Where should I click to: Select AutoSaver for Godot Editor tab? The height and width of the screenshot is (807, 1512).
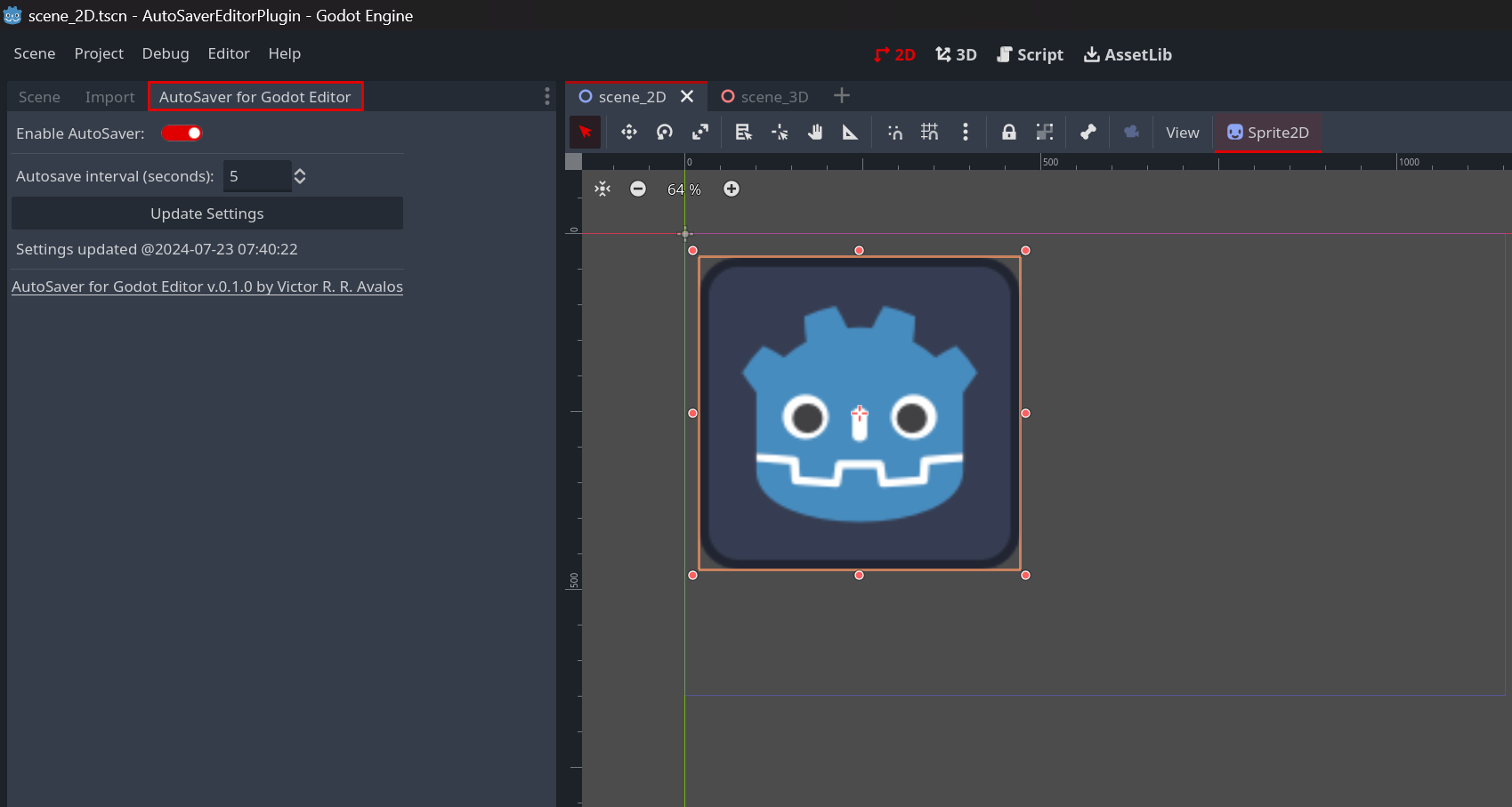pos(255,97)
